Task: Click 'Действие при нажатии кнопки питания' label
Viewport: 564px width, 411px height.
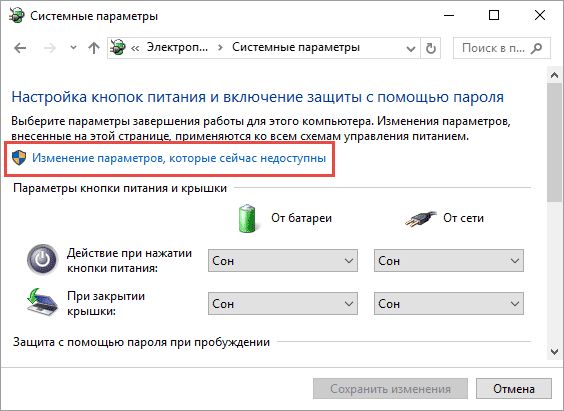Action: [129, 260]
